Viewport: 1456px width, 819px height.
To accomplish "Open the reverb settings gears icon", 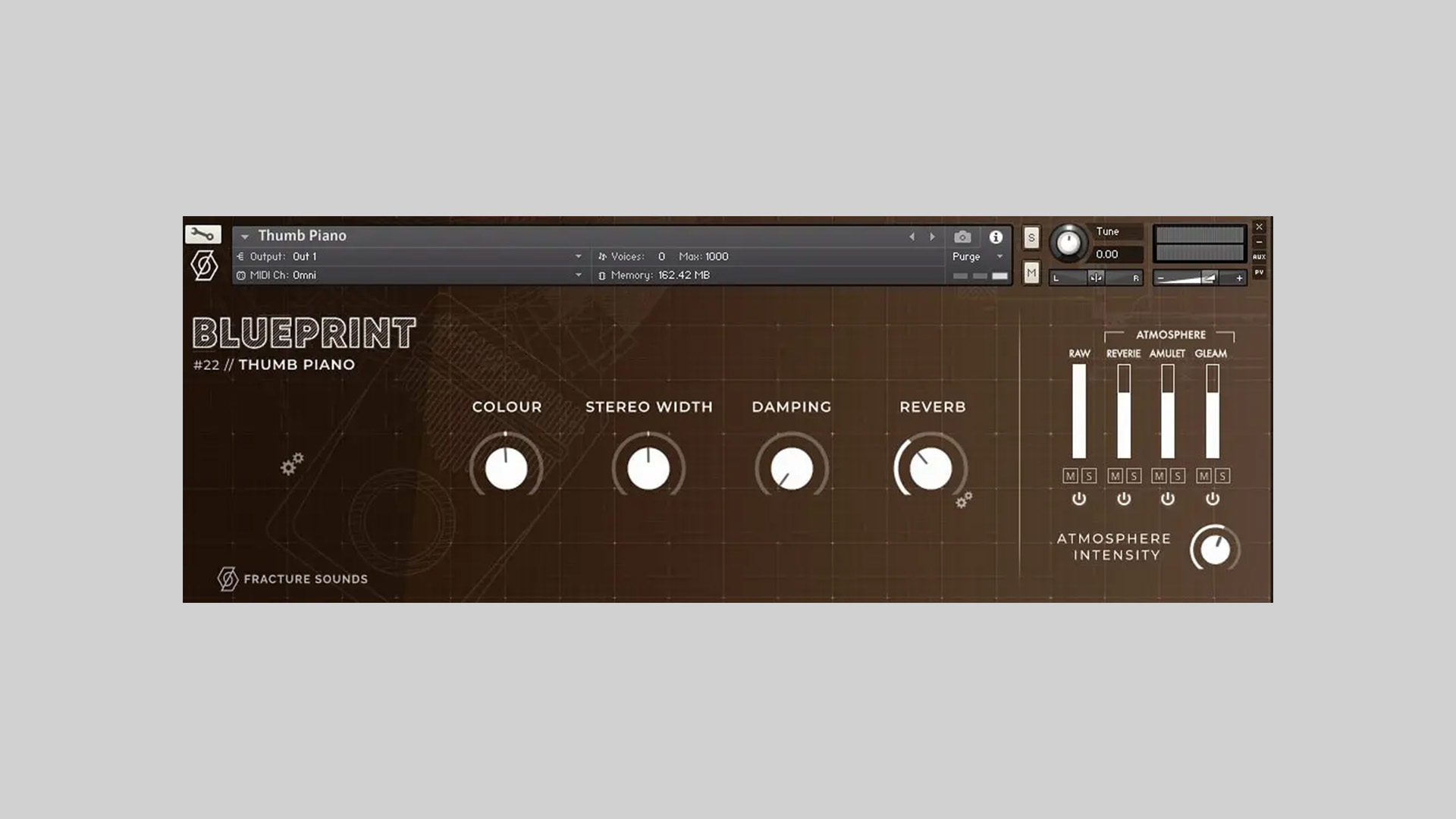I will (964, 500).
